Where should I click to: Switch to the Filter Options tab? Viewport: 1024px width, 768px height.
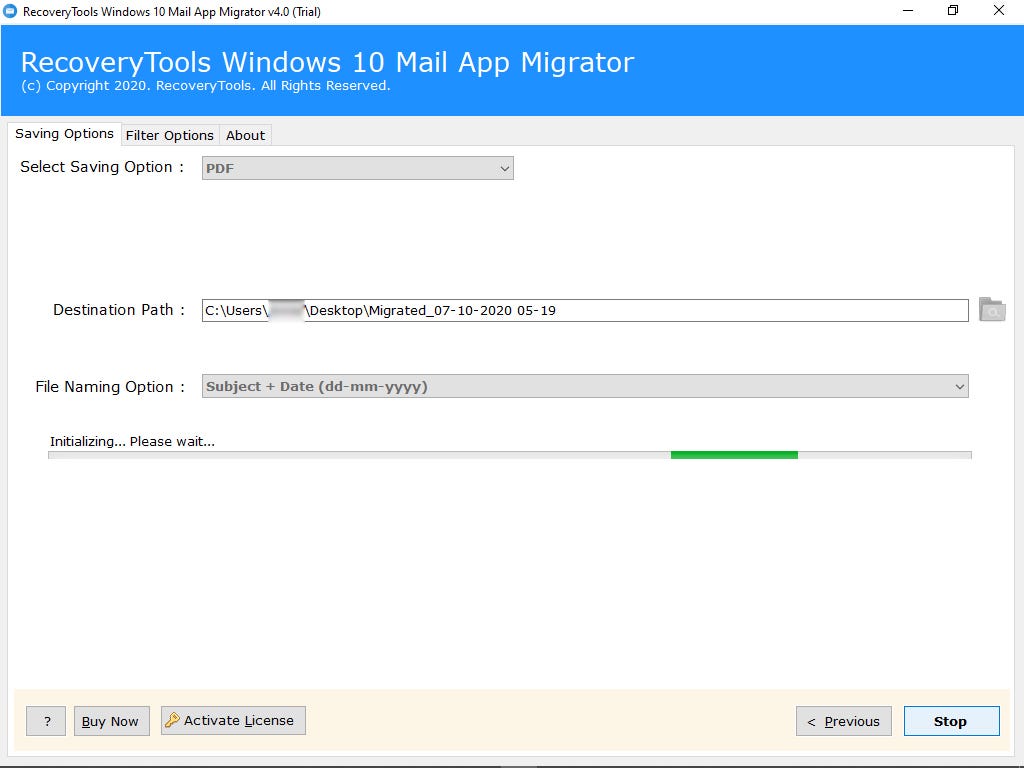[x=169, y=134]
